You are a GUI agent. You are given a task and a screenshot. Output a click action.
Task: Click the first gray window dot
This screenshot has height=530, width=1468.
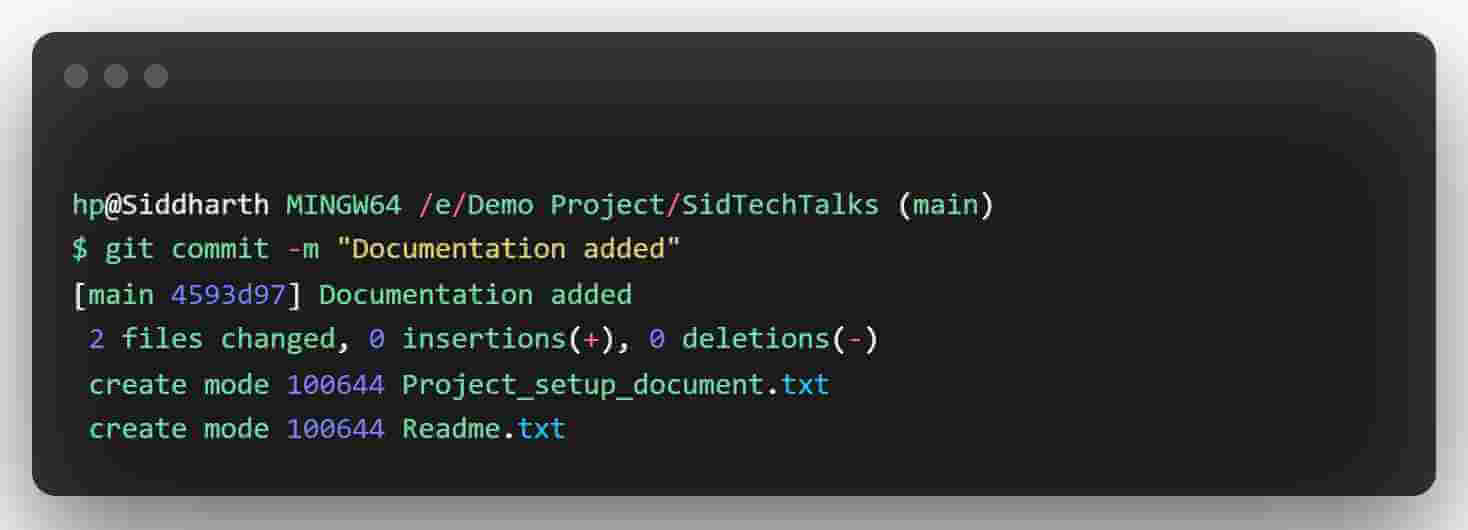click(x=76, y=76)
